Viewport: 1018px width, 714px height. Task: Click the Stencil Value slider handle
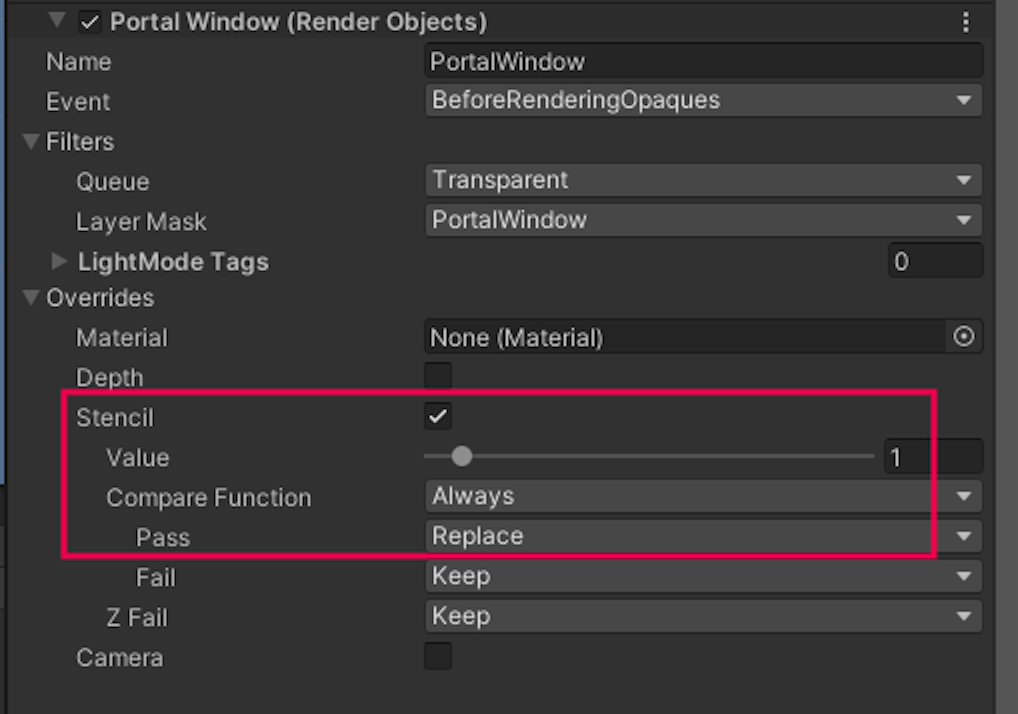pos(461,457)
